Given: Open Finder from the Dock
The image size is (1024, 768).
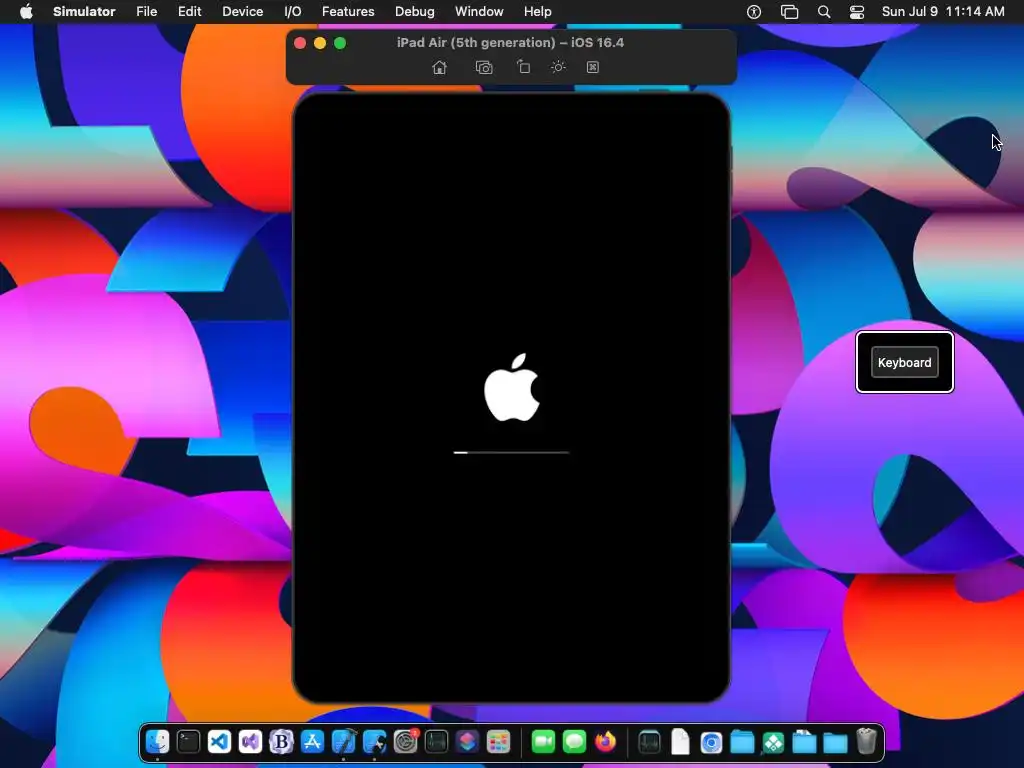Looking at the screenshot, I should [157, 742].
